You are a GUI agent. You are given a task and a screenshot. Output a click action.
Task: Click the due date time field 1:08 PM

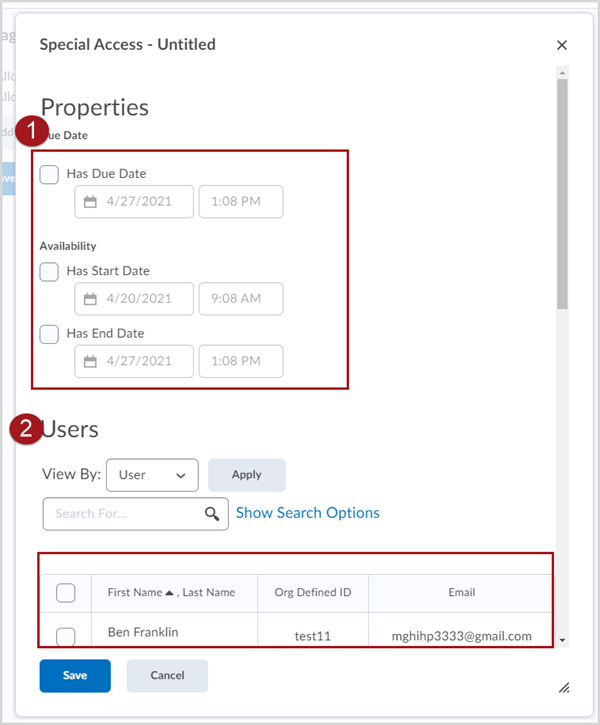[x=241, y=202]
